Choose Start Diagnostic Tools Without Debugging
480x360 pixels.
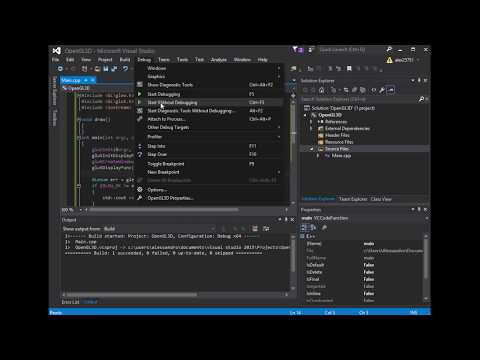click(x=209, y=111)
